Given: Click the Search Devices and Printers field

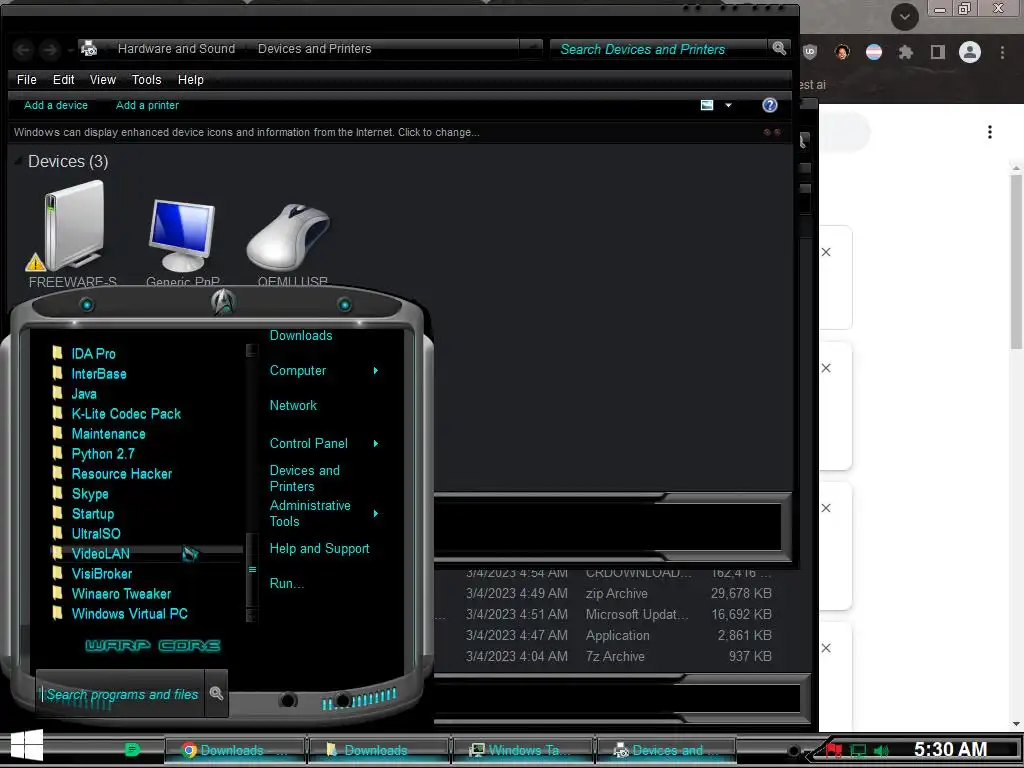Looking at the screenshot, I should 660,49.
